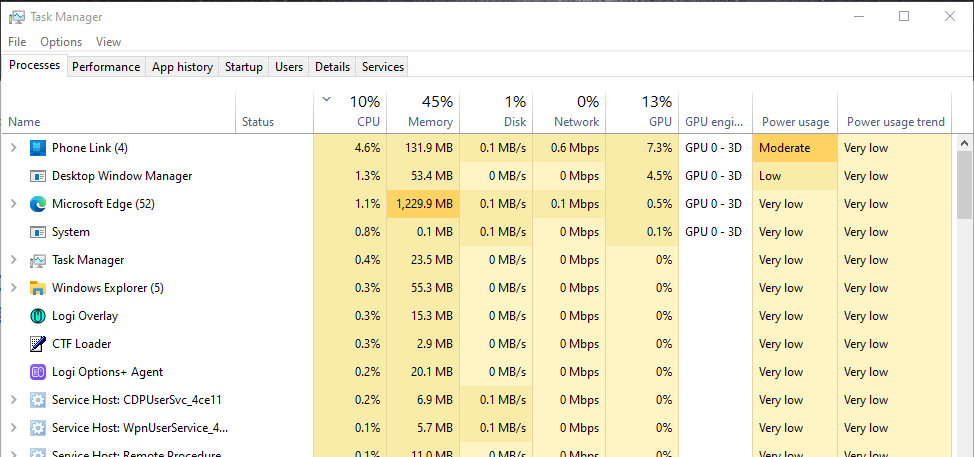Click the Windows Explorer folder icon
Image resolution: width=974 pixels, height=457 pixels.
pyautogui.click(x=38, y=288)
